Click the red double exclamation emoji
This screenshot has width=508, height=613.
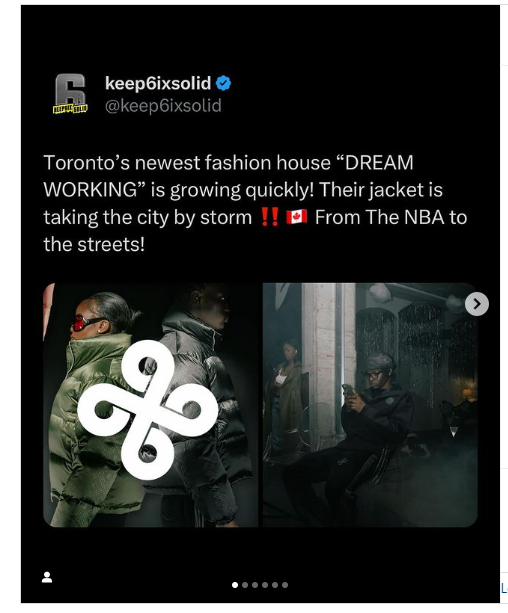(270, 217)
